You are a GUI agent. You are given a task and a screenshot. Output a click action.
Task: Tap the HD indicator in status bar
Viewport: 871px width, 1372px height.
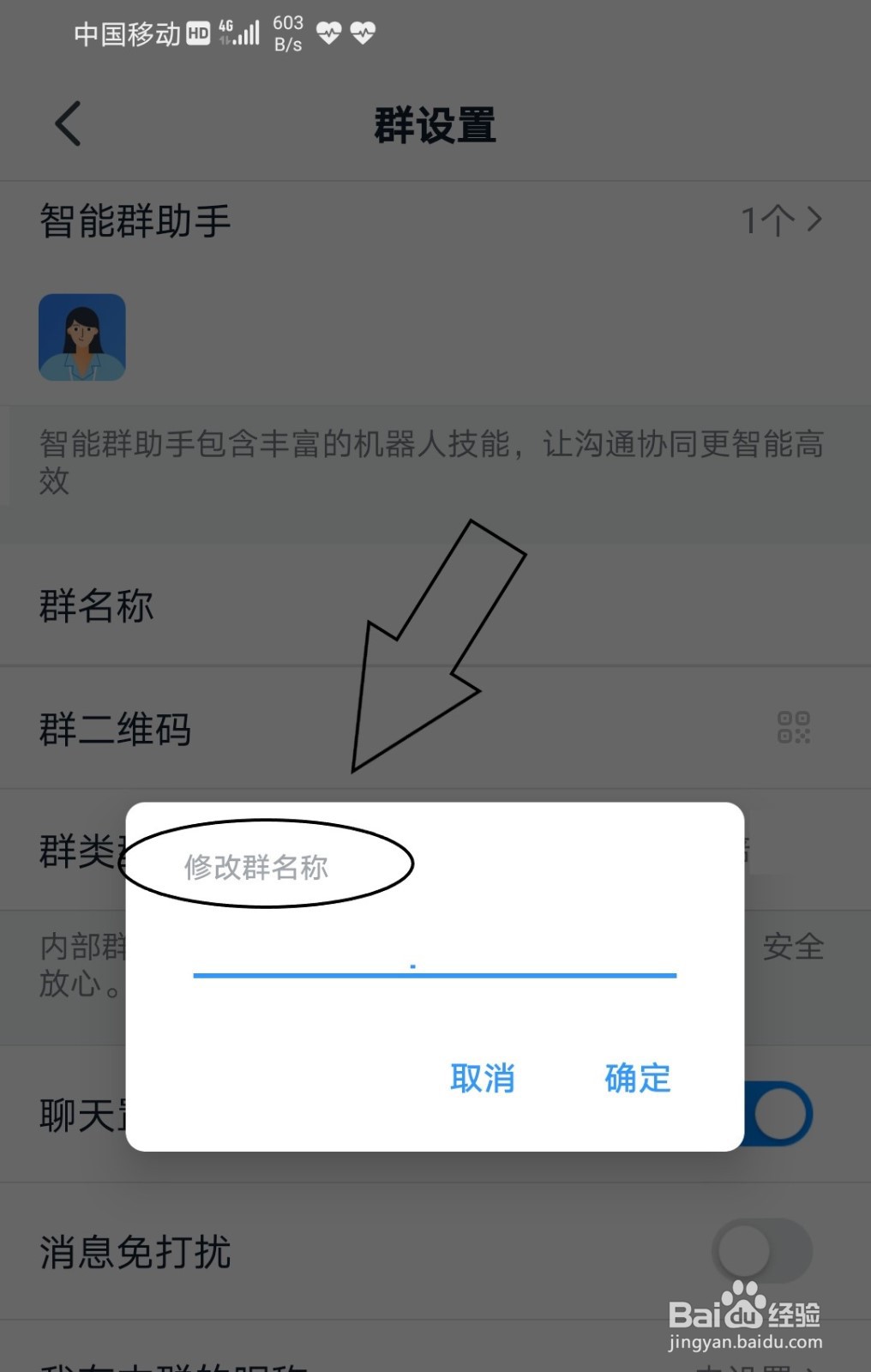pyautogui.click(x=198, y=33)
